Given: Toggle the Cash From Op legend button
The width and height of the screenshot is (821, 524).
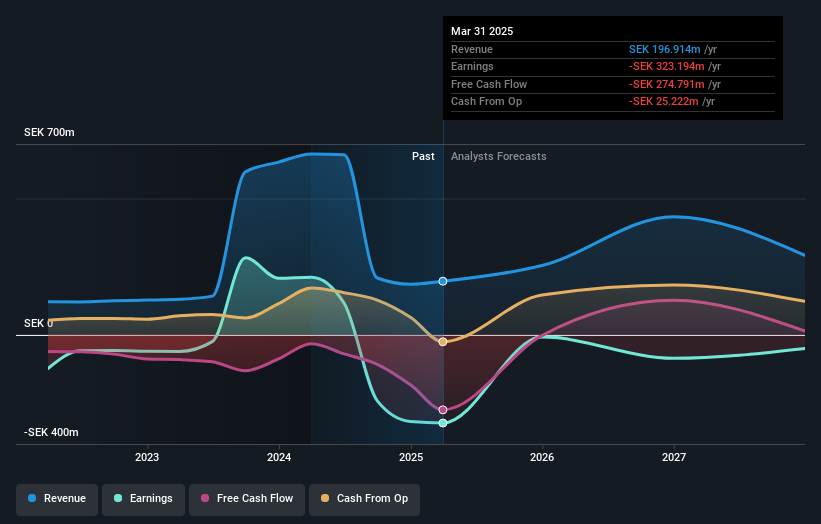Looking at the screenshot, I should 364,499.
